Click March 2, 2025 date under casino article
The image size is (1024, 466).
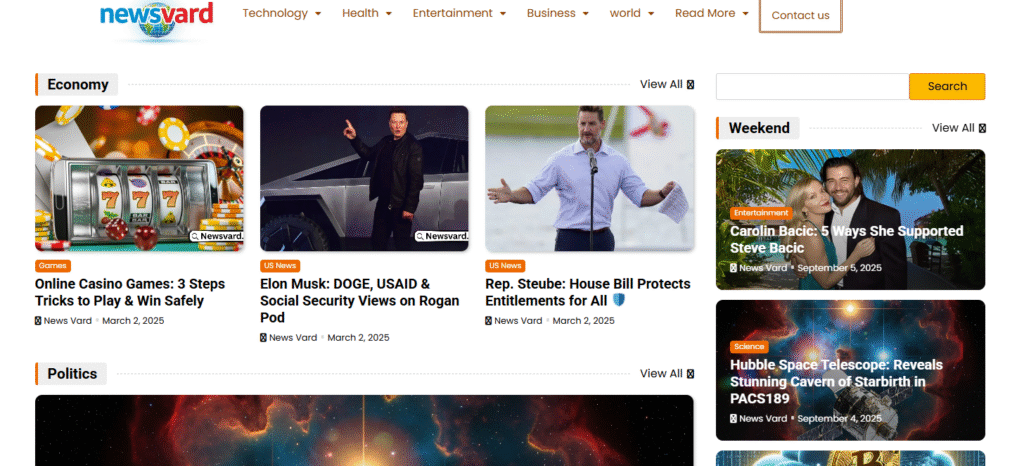[133, 320]
